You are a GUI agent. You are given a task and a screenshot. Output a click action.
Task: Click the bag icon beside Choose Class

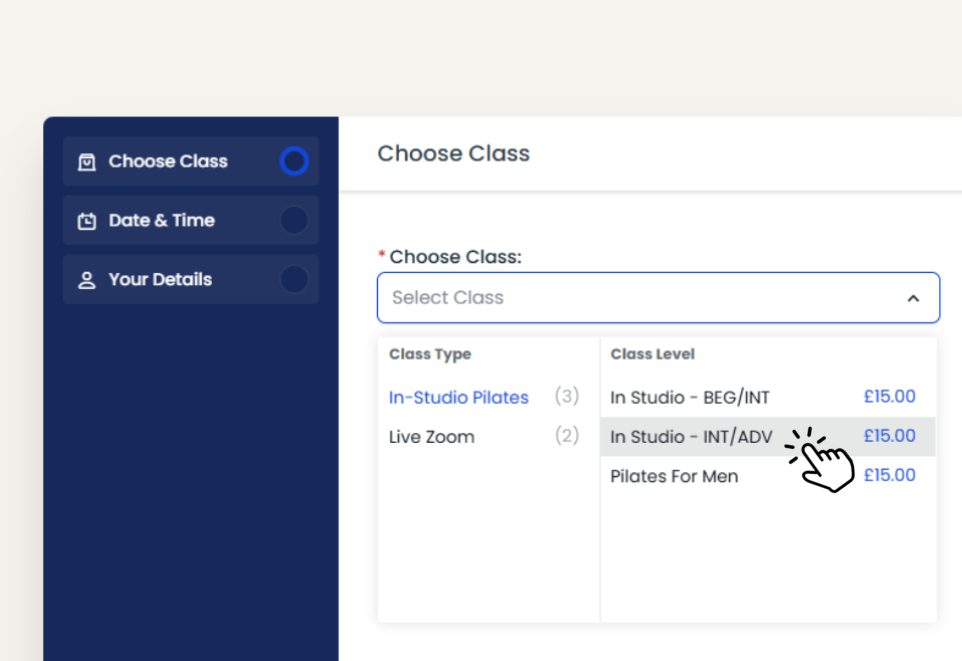pyautogui.click(x=87, y=162)
